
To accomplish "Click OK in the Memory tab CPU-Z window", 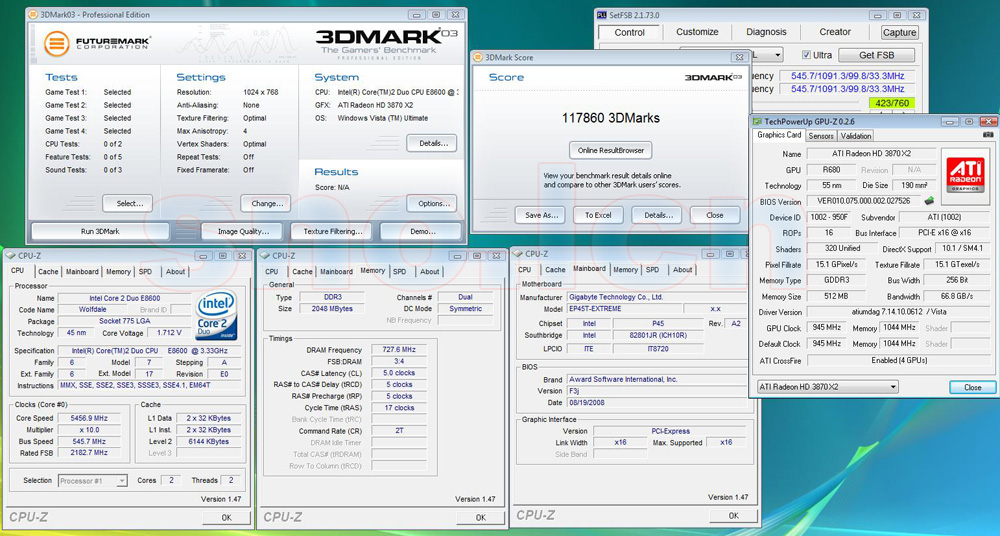I will click(x=480, y=517).
